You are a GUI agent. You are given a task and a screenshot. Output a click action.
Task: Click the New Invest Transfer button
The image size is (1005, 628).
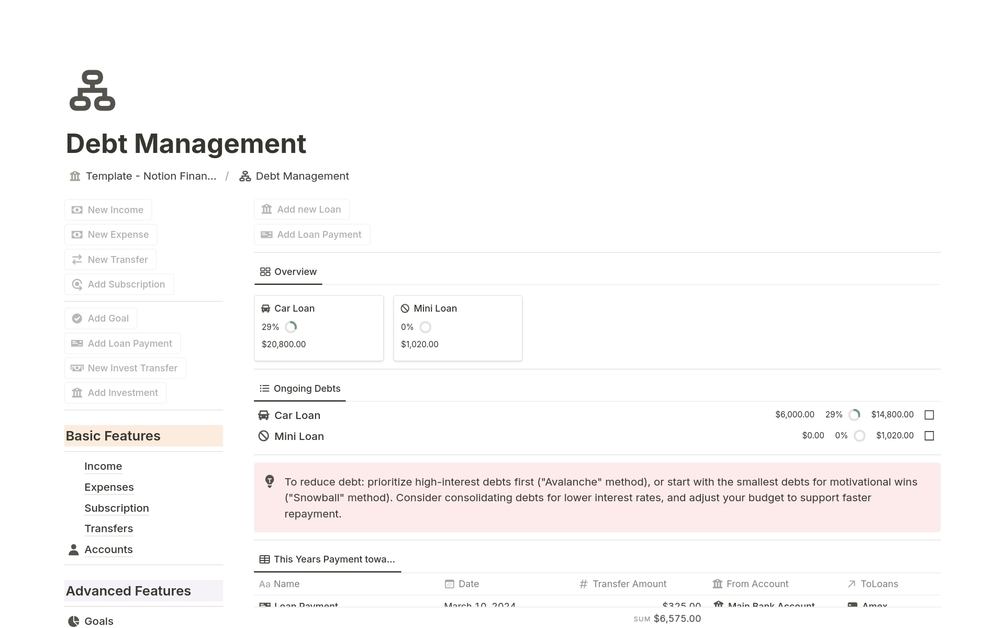coord(125,368)
